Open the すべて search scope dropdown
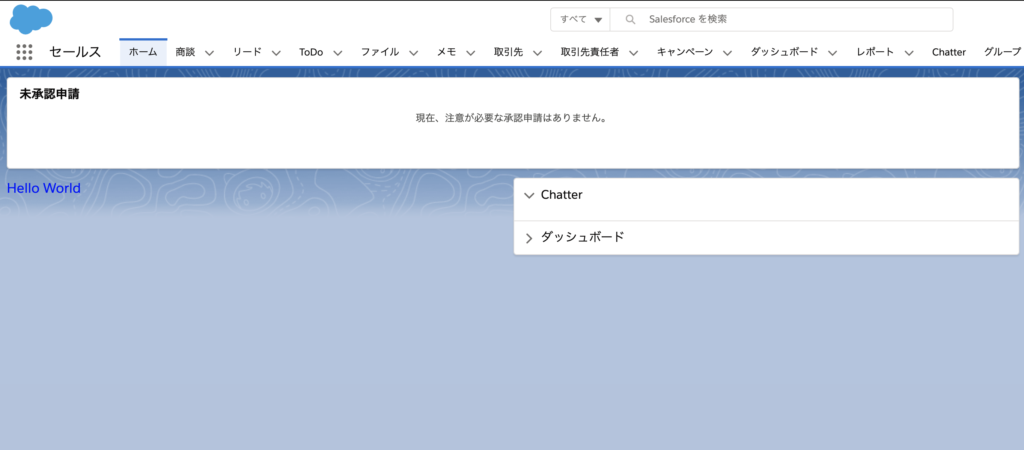Viewport: 1024px width, 450px height. [581, 20]
